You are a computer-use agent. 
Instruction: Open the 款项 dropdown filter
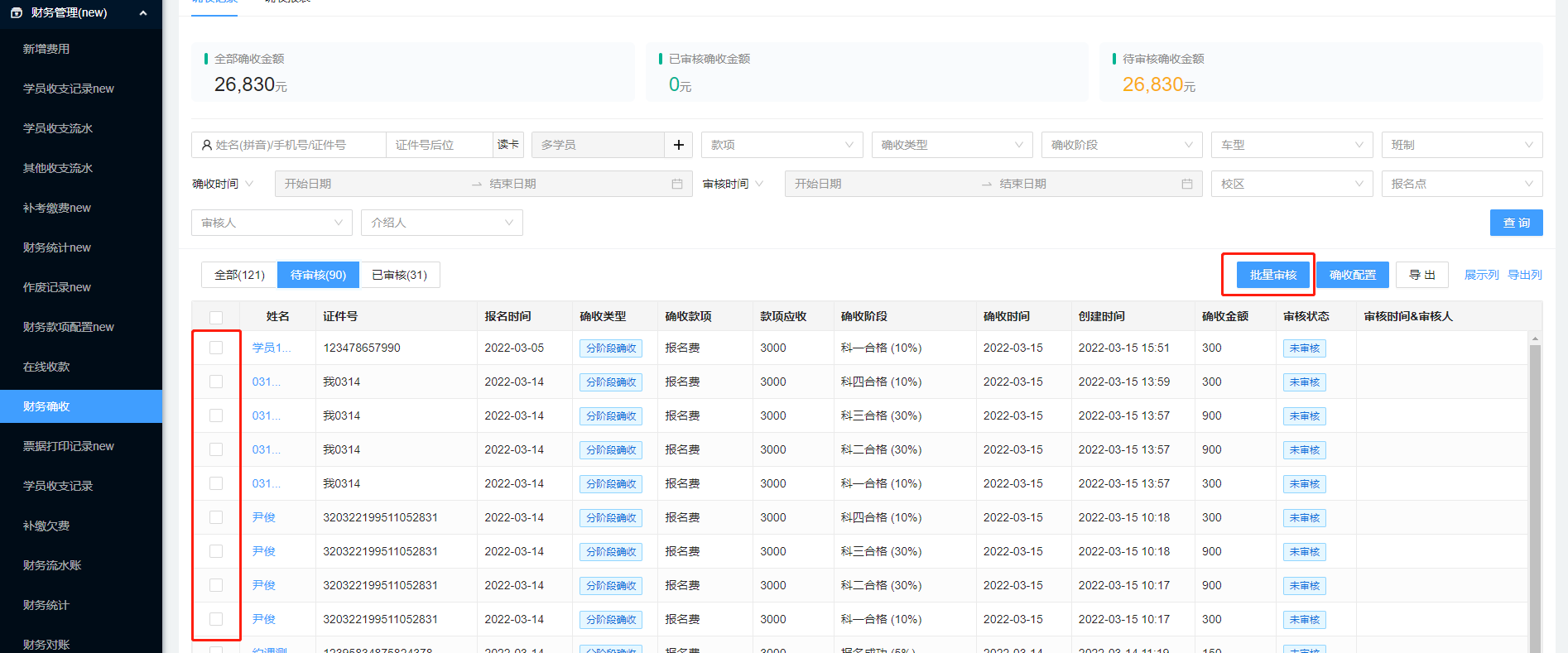coord(782,145)
